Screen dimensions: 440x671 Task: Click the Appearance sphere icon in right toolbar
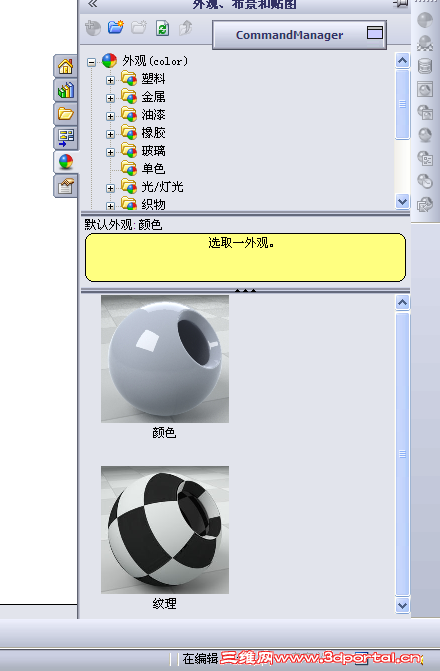[425, 20]
